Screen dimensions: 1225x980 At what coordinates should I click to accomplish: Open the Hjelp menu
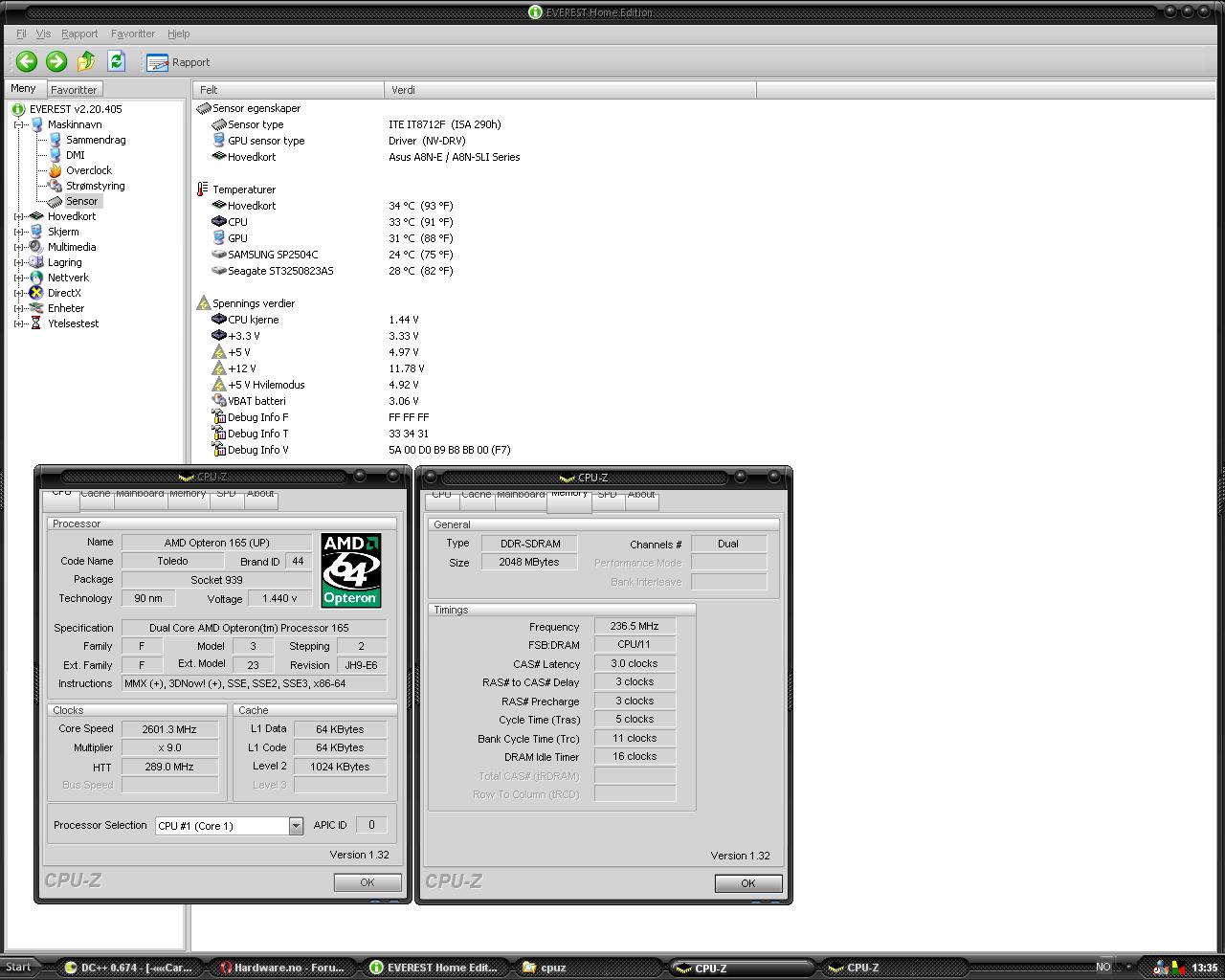[x=178, y=33]
